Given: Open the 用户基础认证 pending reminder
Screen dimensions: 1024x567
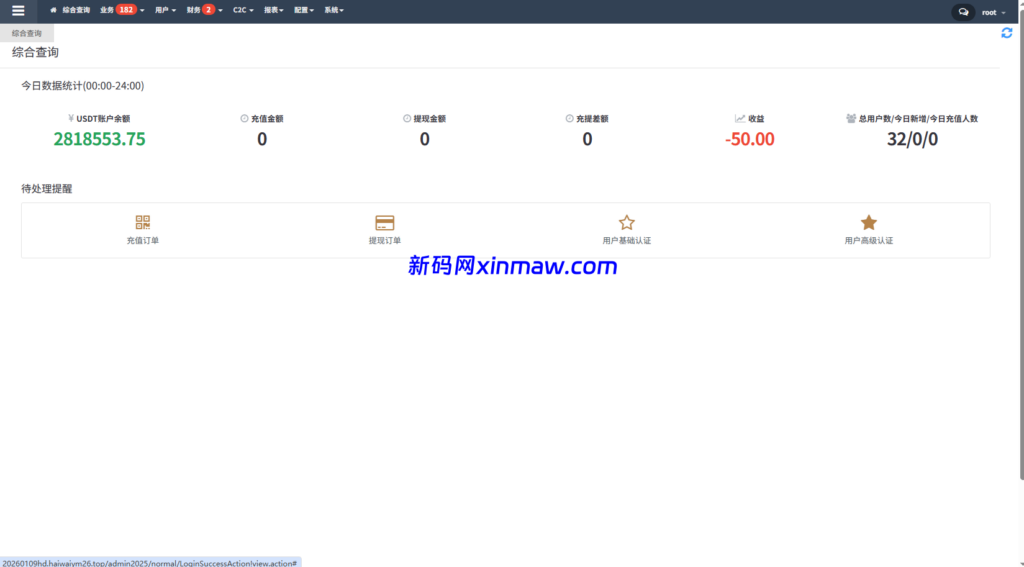Looking at the screenshot, I should 626,230.
